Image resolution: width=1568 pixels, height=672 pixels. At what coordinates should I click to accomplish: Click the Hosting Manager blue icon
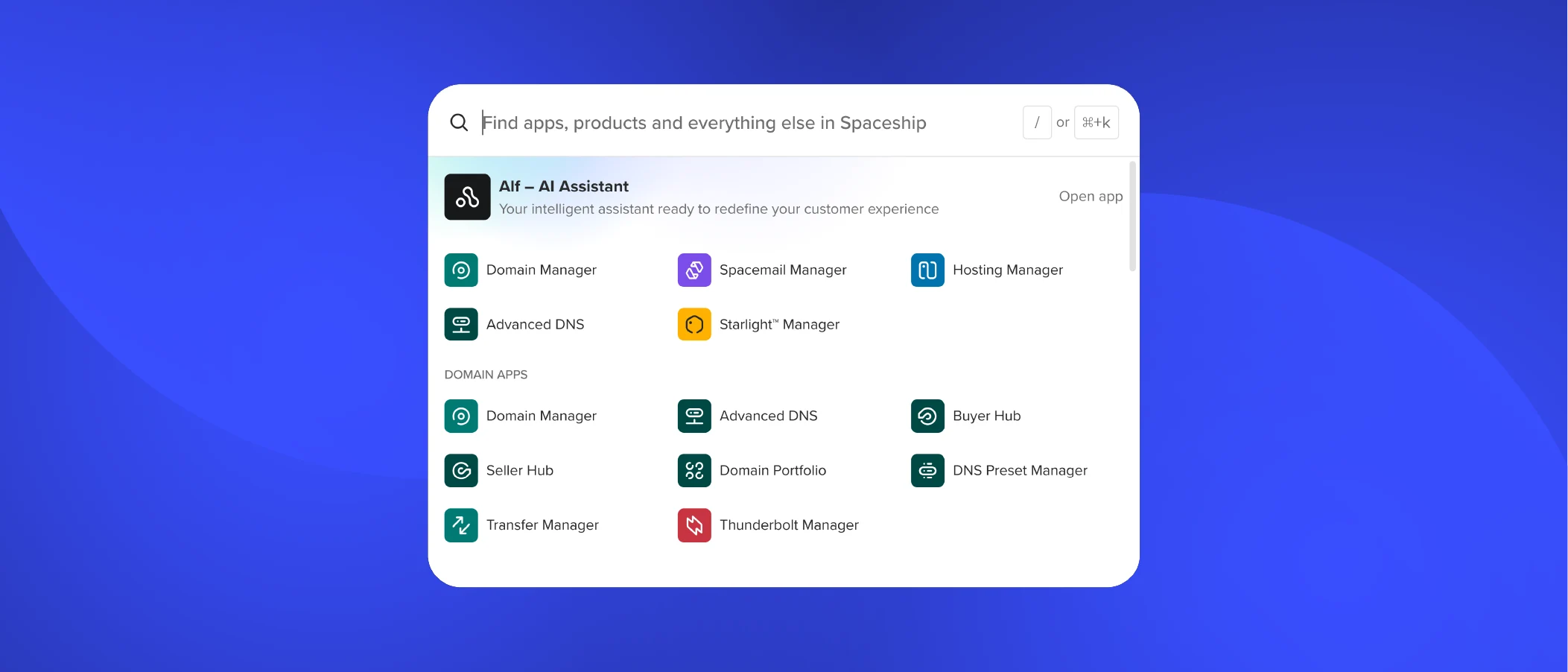tap(927, 270)
